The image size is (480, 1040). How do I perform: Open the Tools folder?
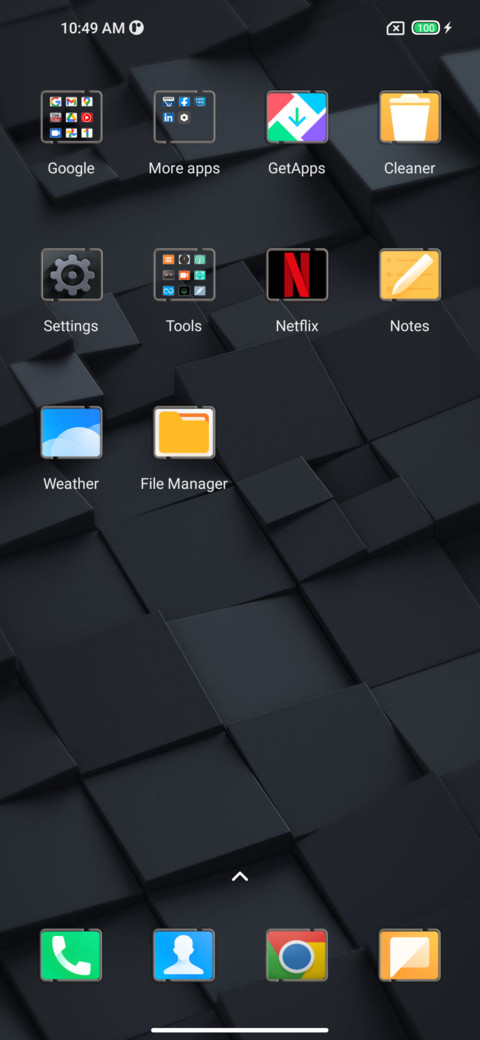click(x=184, y=275)
